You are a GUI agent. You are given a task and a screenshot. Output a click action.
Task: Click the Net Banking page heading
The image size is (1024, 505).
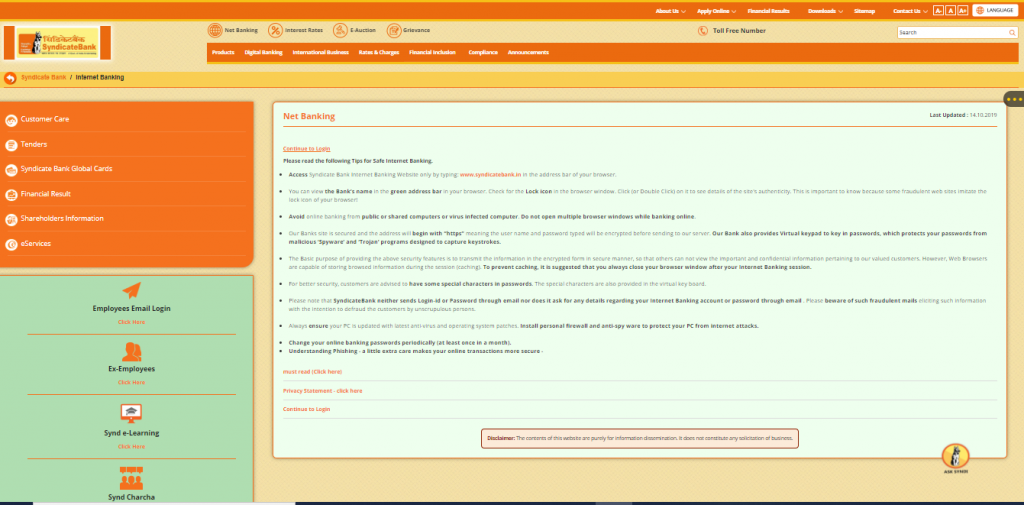309,116
